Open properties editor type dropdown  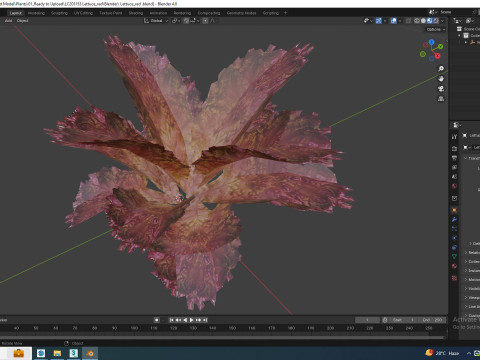tap(456, 125)
